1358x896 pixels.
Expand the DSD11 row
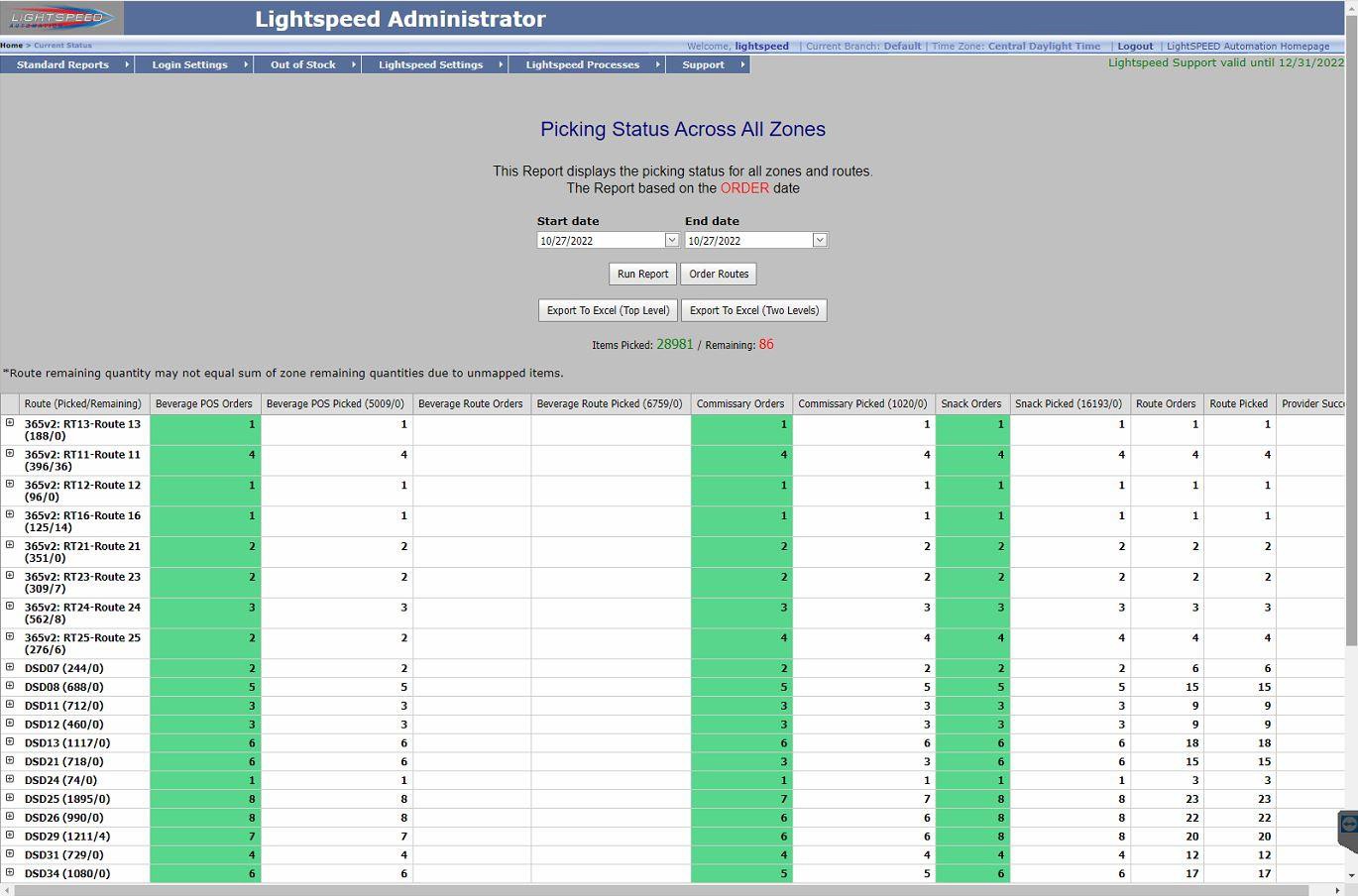10,705
